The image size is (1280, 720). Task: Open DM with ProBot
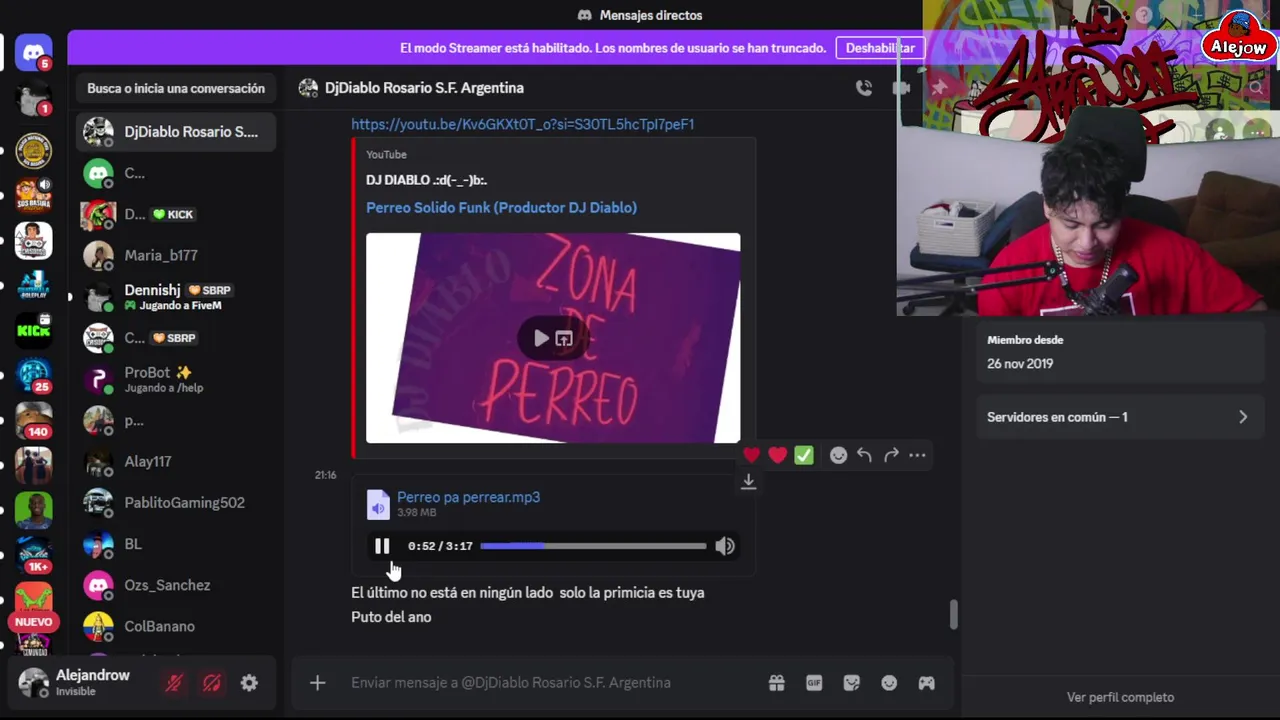pyautogui.click(x=177, y=379)
